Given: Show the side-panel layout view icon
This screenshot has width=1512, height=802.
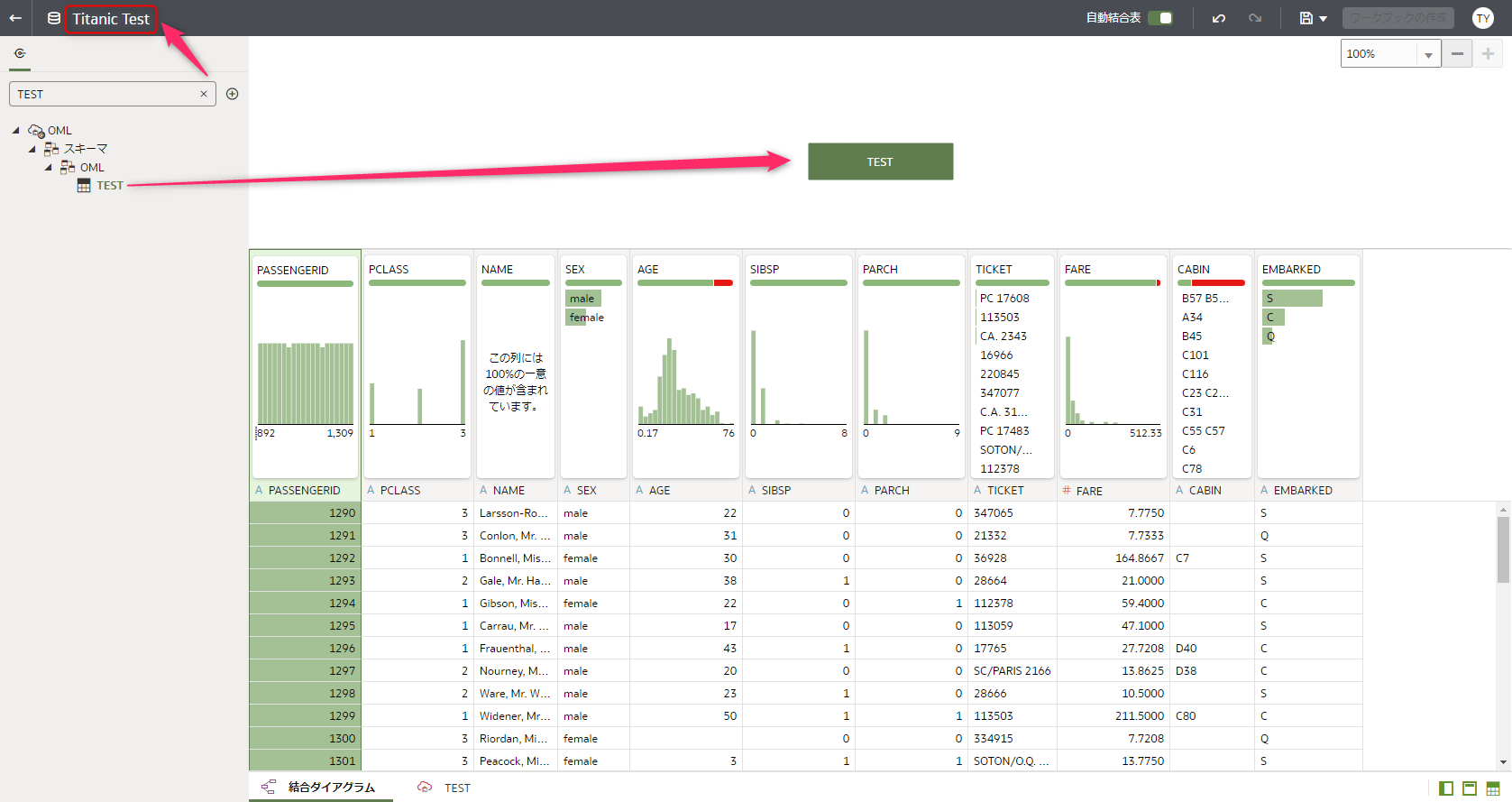Looking at the screenshot, I should [1446, 788].
